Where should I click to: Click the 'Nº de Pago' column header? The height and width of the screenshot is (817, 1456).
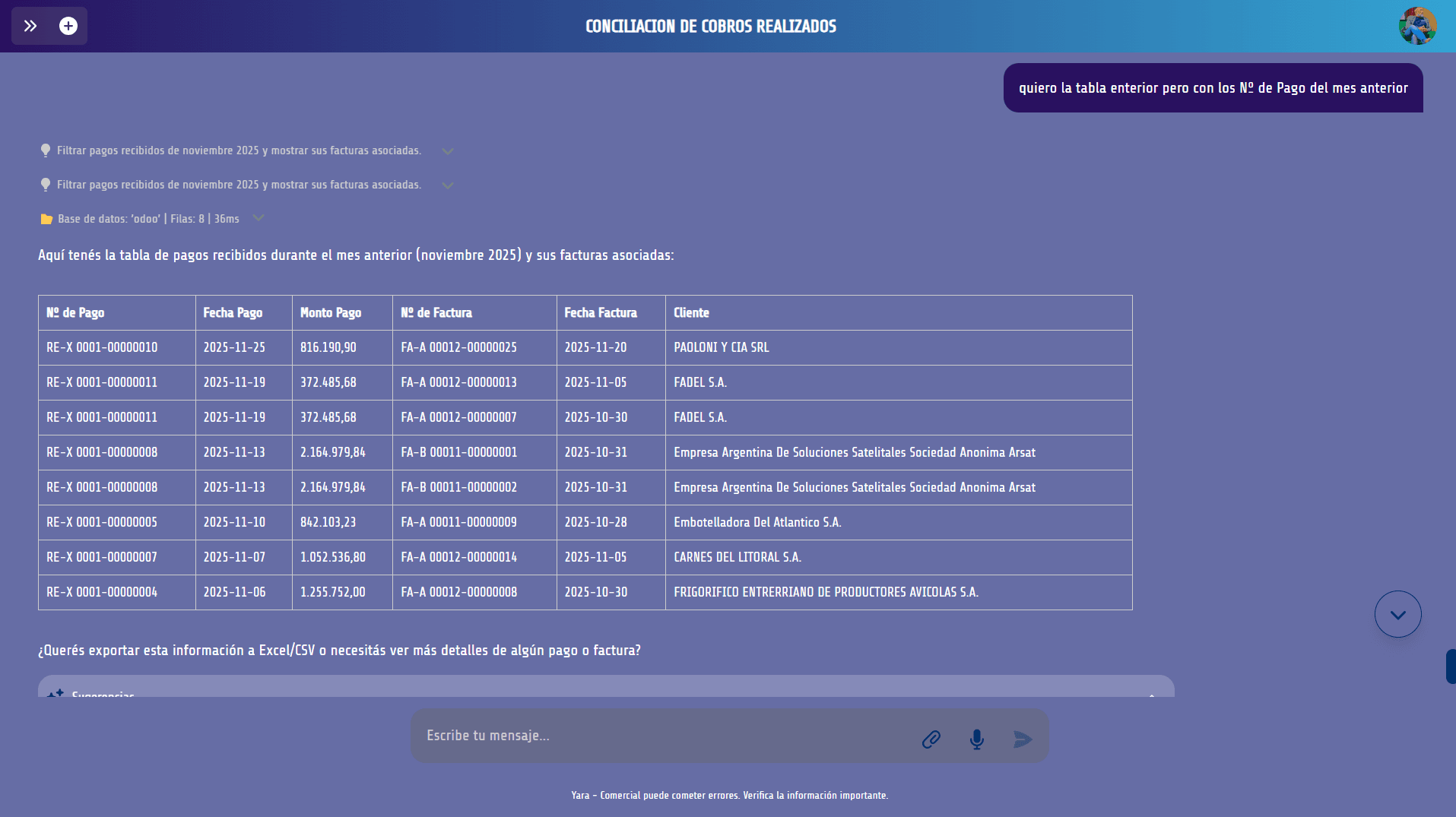[117, 313]
